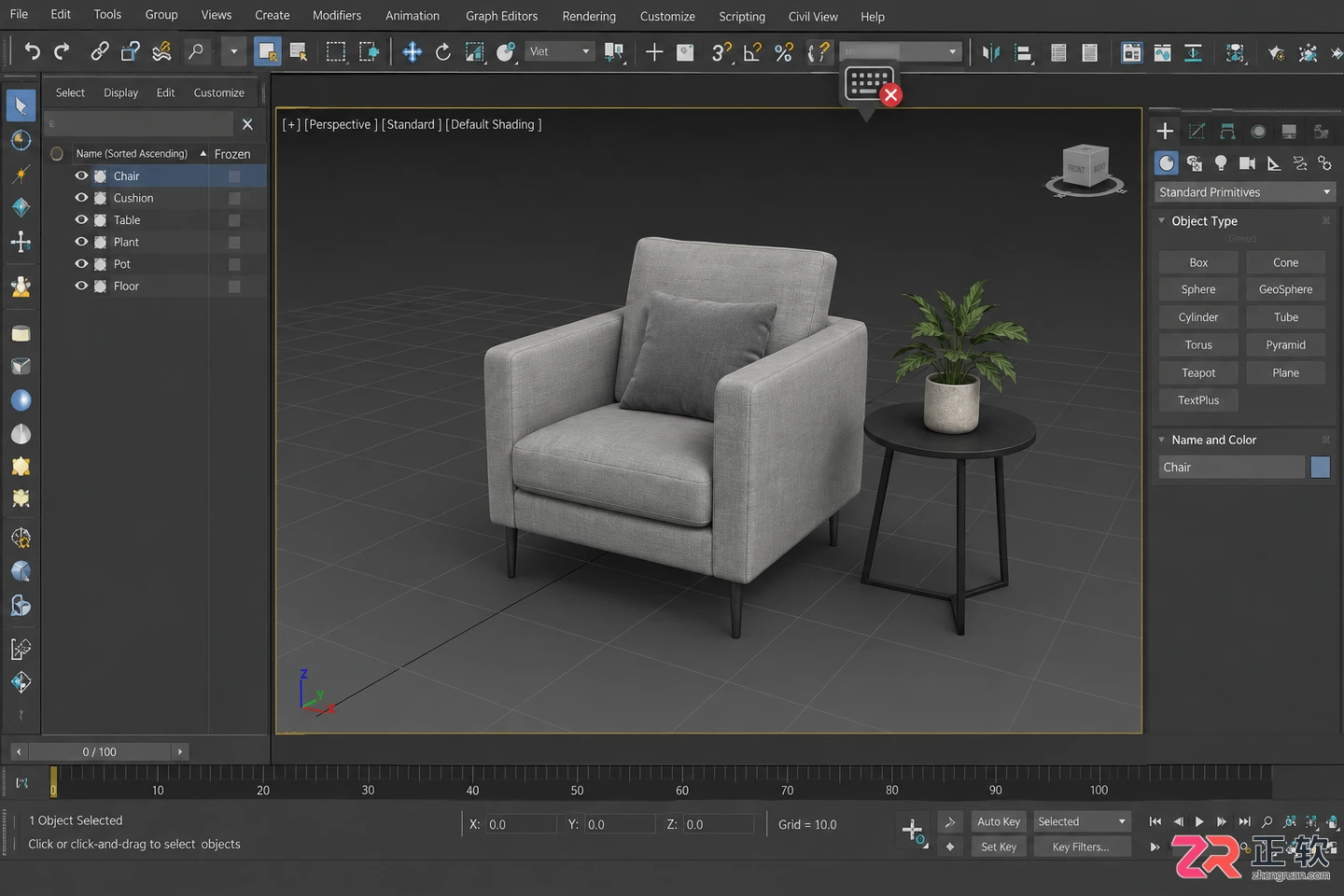Click the ViewCube in the viewport
The image size is (1344, 896).
[1085, 170]
